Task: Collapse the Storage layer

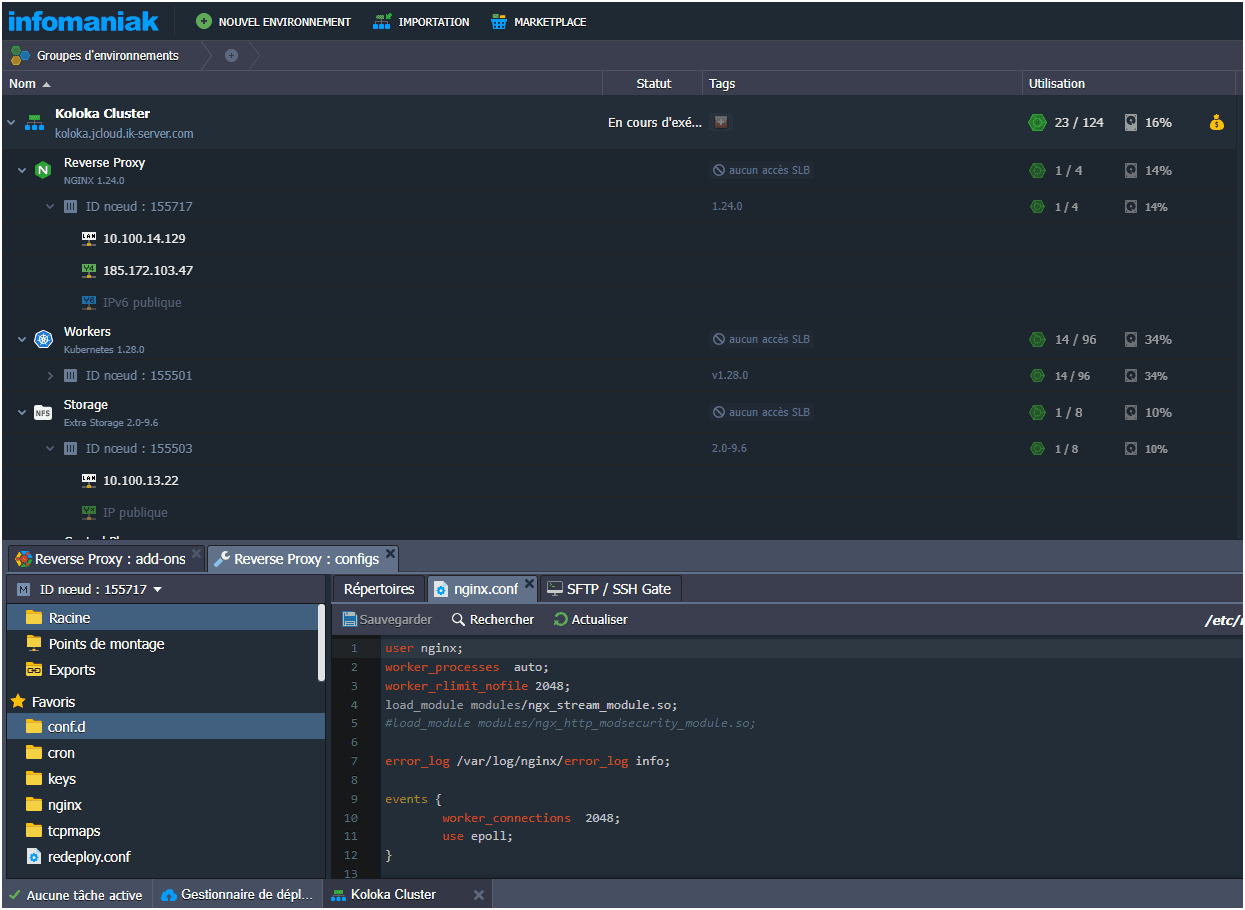Action: [22, 413]
